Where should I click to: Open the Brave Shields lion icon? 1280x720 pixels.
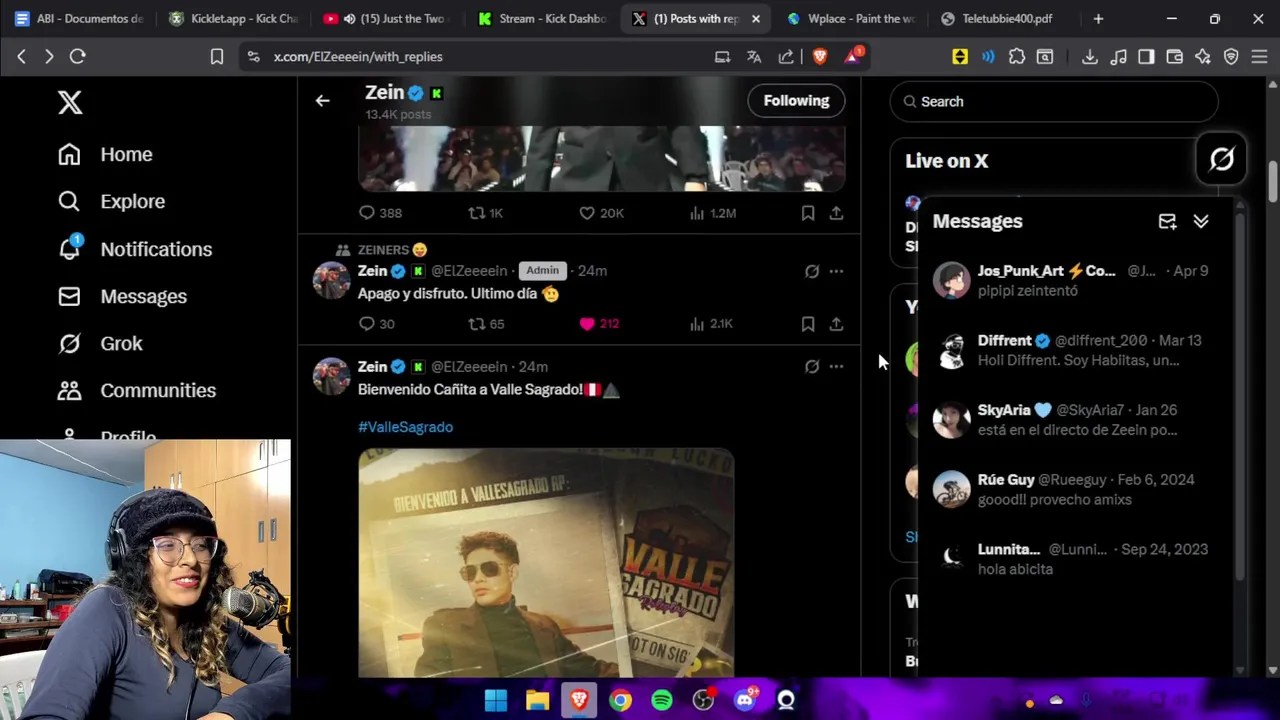[820, 57]
